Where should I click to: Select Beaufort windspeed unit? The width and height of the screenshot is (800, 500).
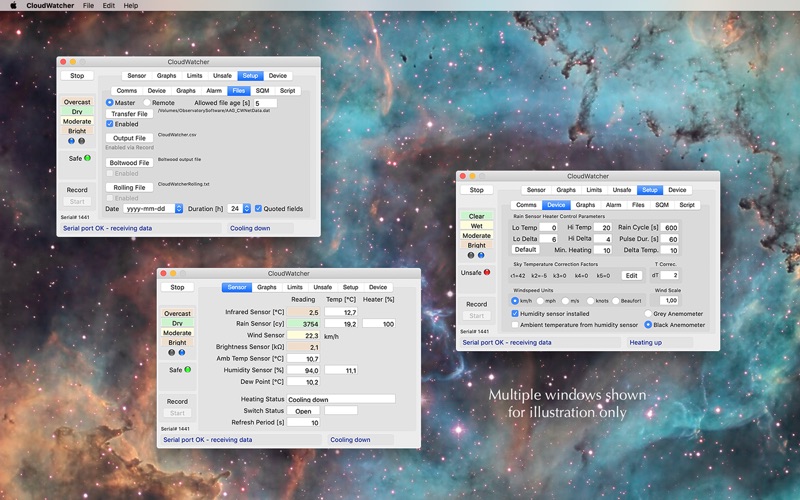tap(615, 301)
